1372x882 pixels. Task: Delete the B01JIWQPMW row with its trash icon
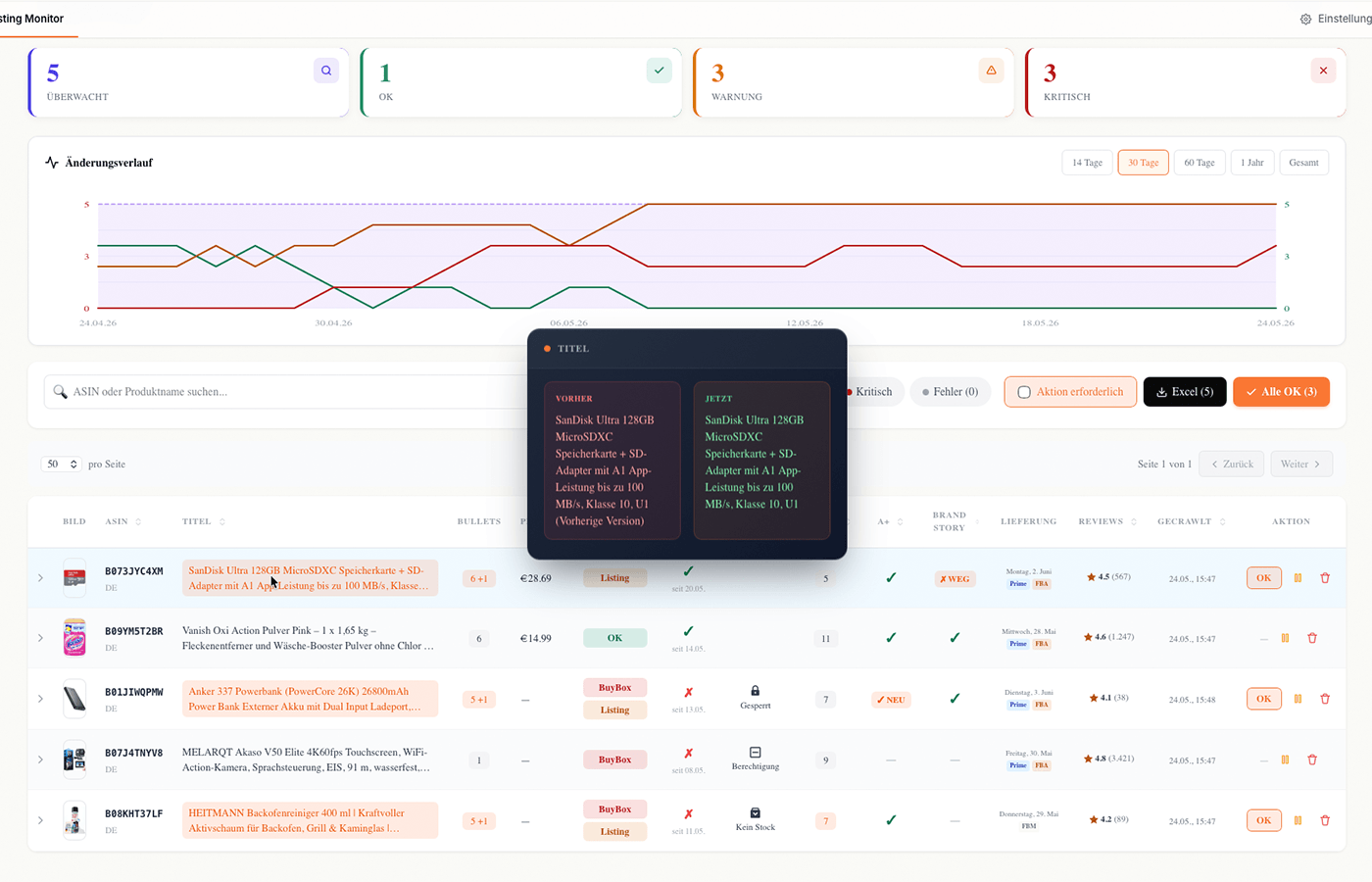tap(1325, 699)
